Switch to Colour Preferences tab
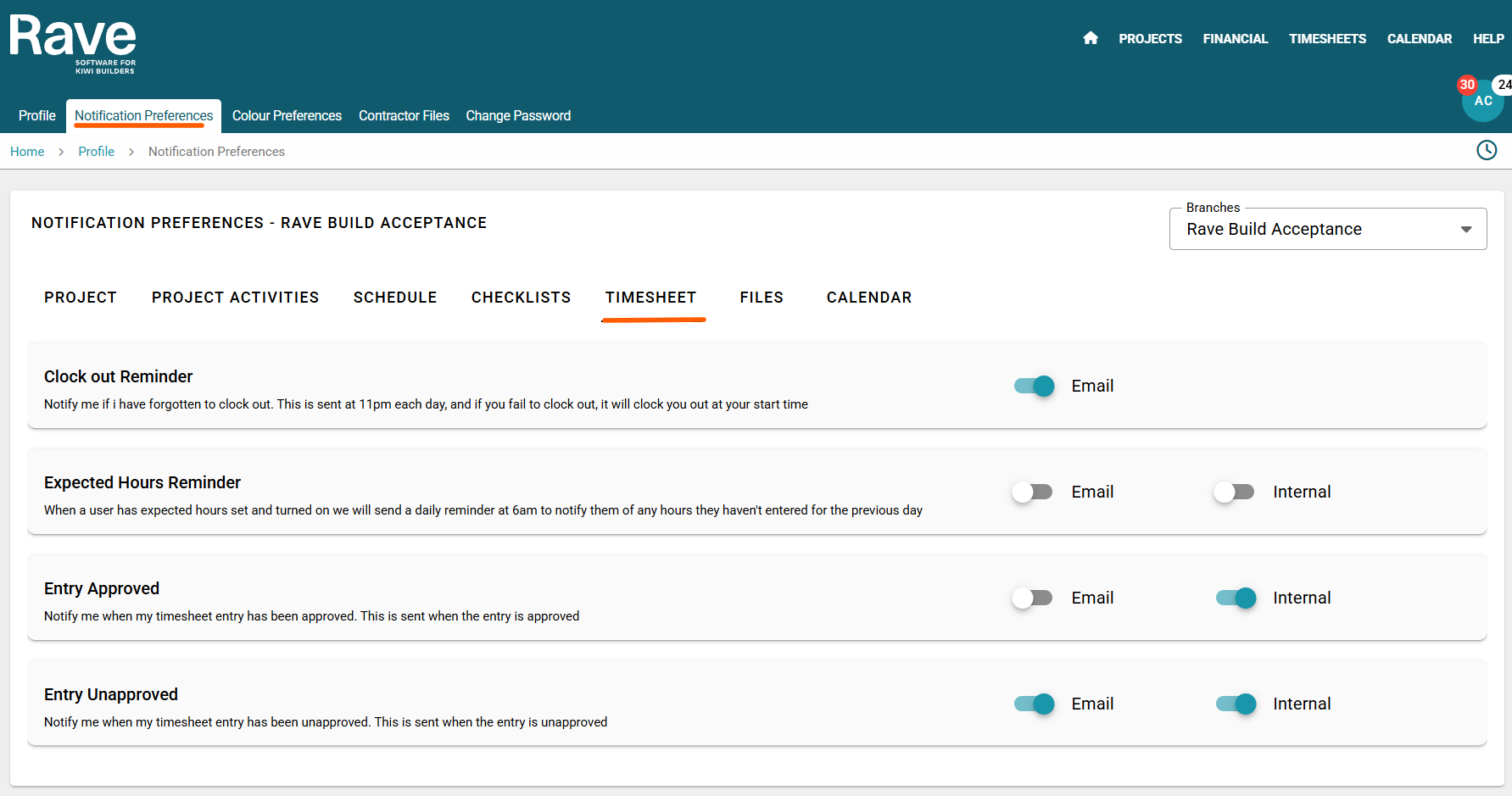 (287, 115)
